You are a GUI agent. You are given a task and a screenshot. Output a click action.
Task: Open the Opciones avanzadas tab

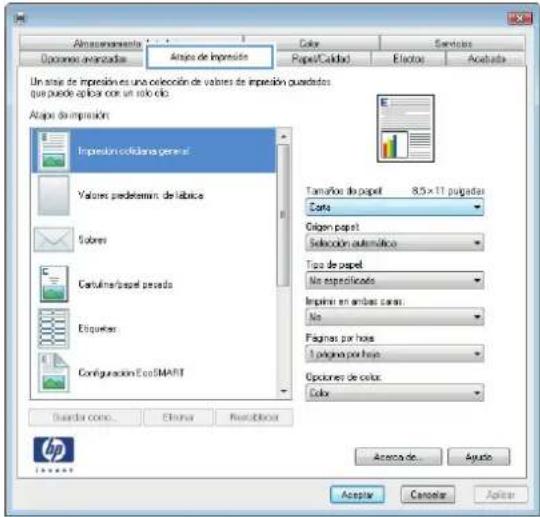(x=83, y=59)
